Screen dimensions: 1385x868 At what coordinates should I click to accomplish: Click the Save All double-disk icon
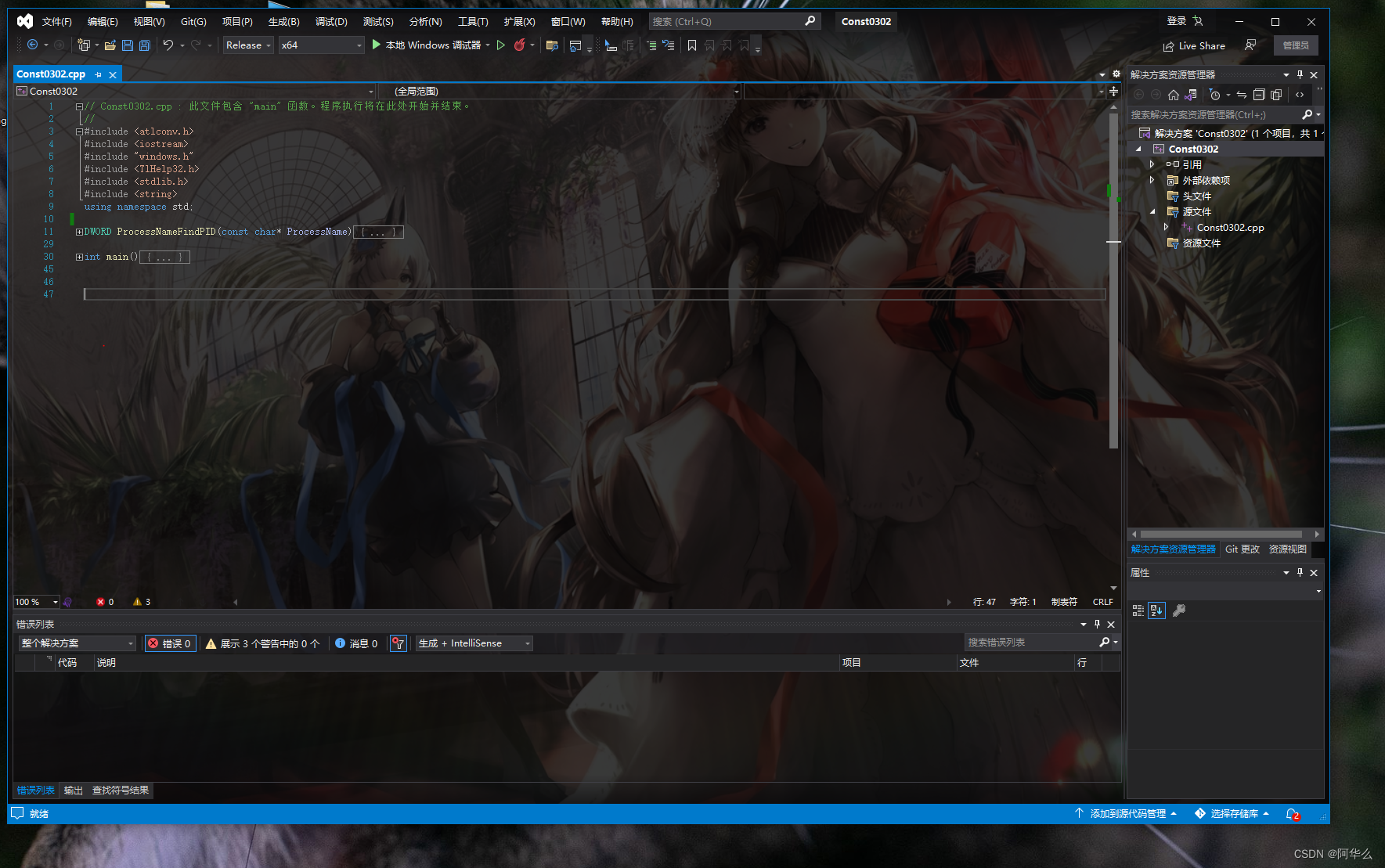point(145,45)
